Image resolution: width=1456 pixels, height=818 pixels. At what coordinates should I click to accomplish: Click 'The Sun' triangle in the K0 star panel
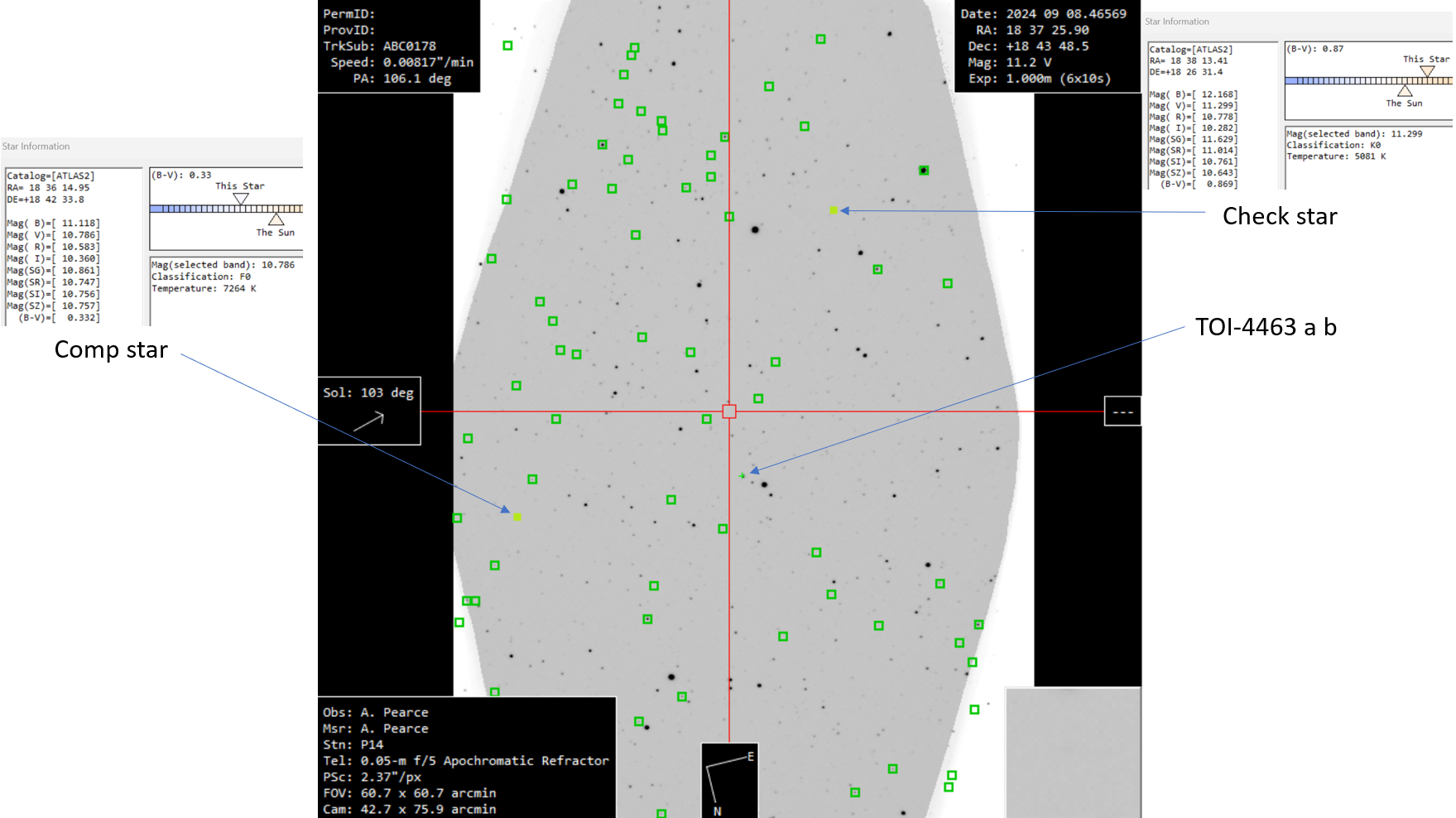coord(1405,90)
